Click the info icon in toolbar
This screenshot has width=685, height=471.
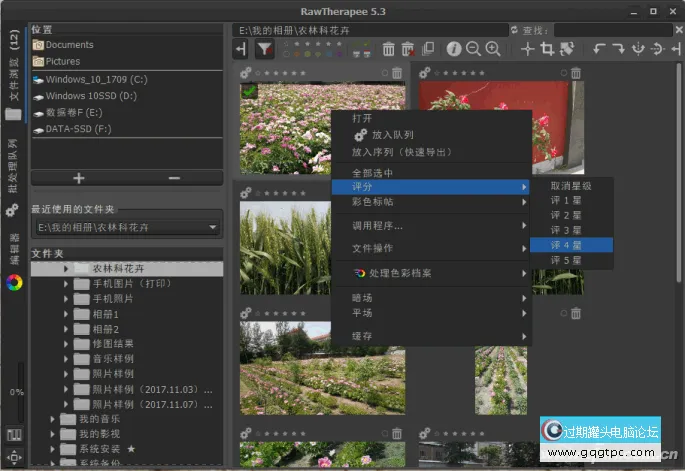[x=454, y=49]
